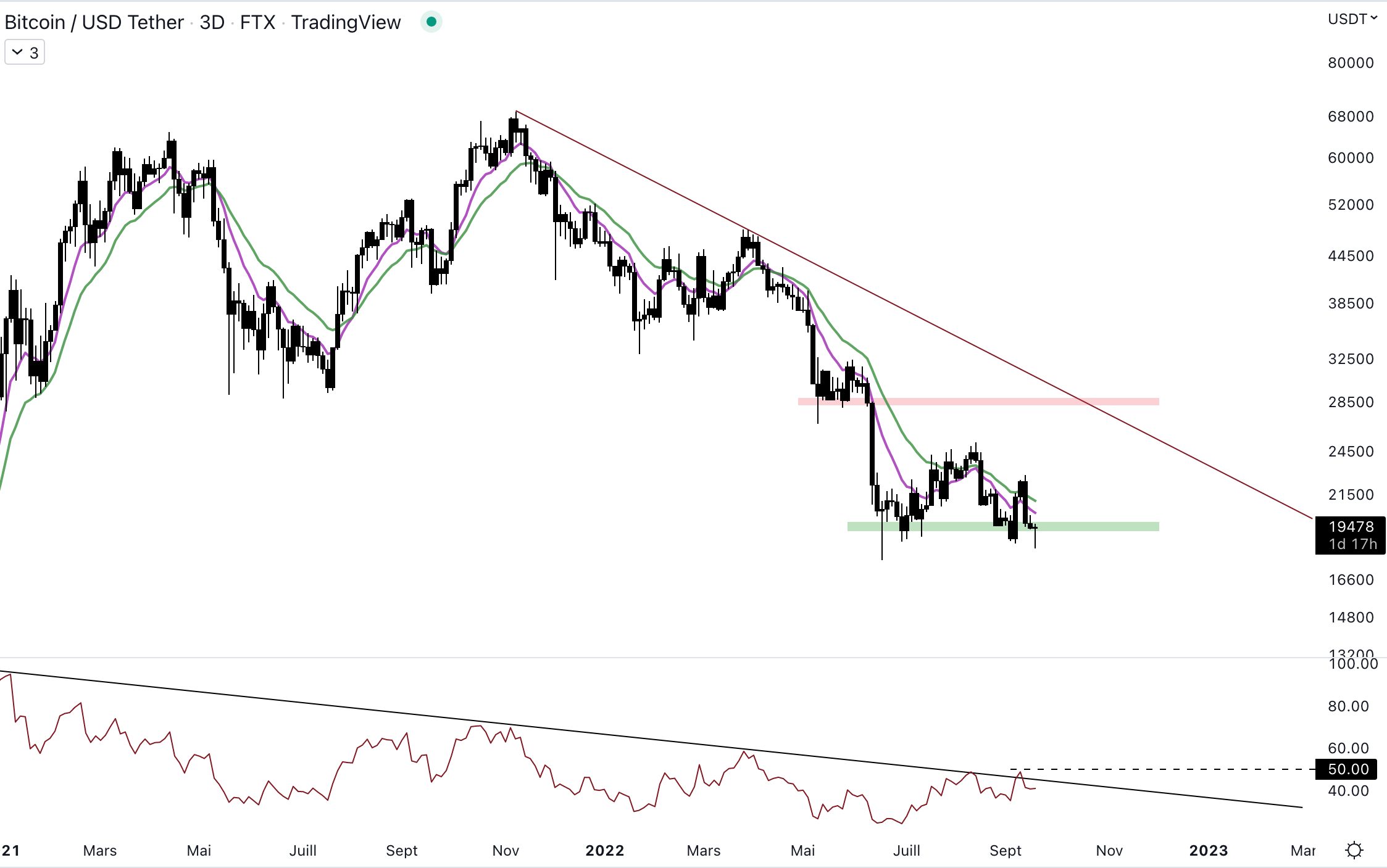The width and height of the screenshot is (1387, 868).
Task: Click the Sept 2022 time axis label
Action: [x=1005, y=851]
